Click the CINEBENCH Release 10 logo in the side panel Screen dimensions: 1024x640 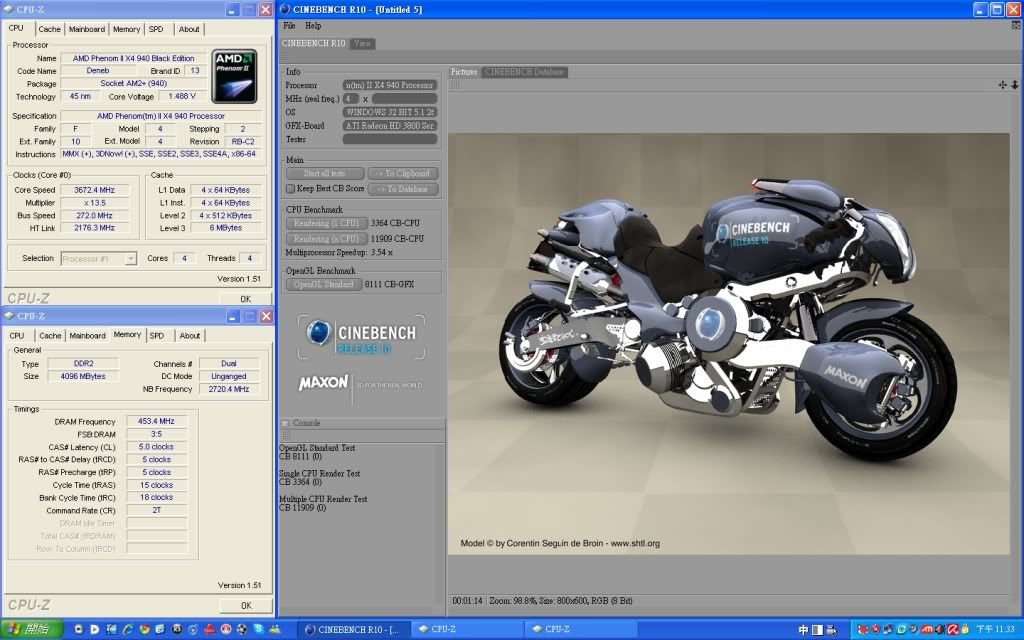361,338
